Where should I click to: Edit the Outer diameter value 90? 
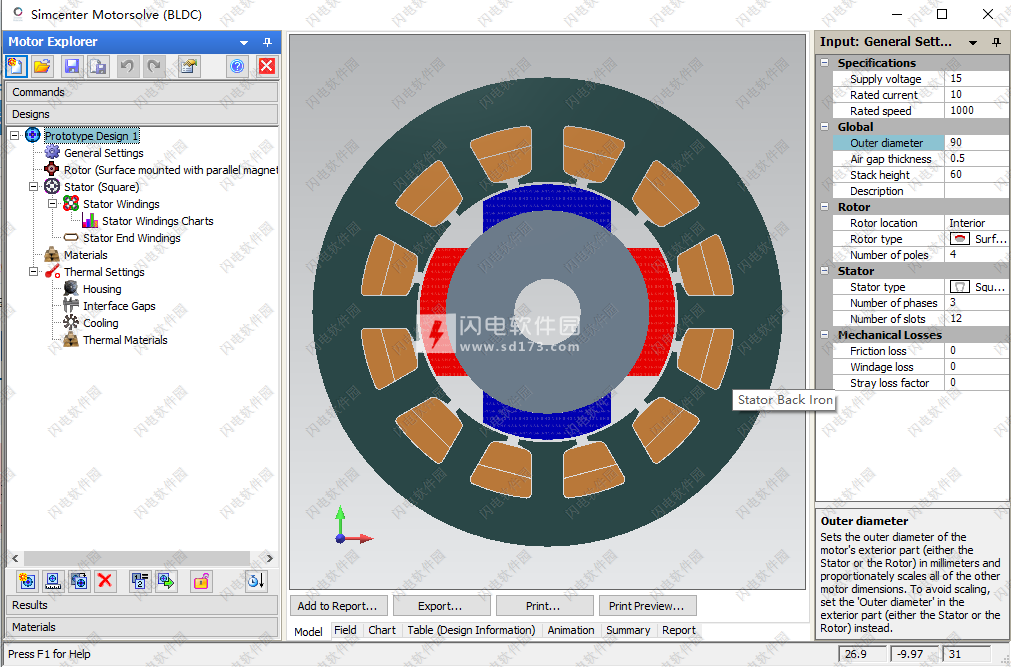tap(976, 143)
